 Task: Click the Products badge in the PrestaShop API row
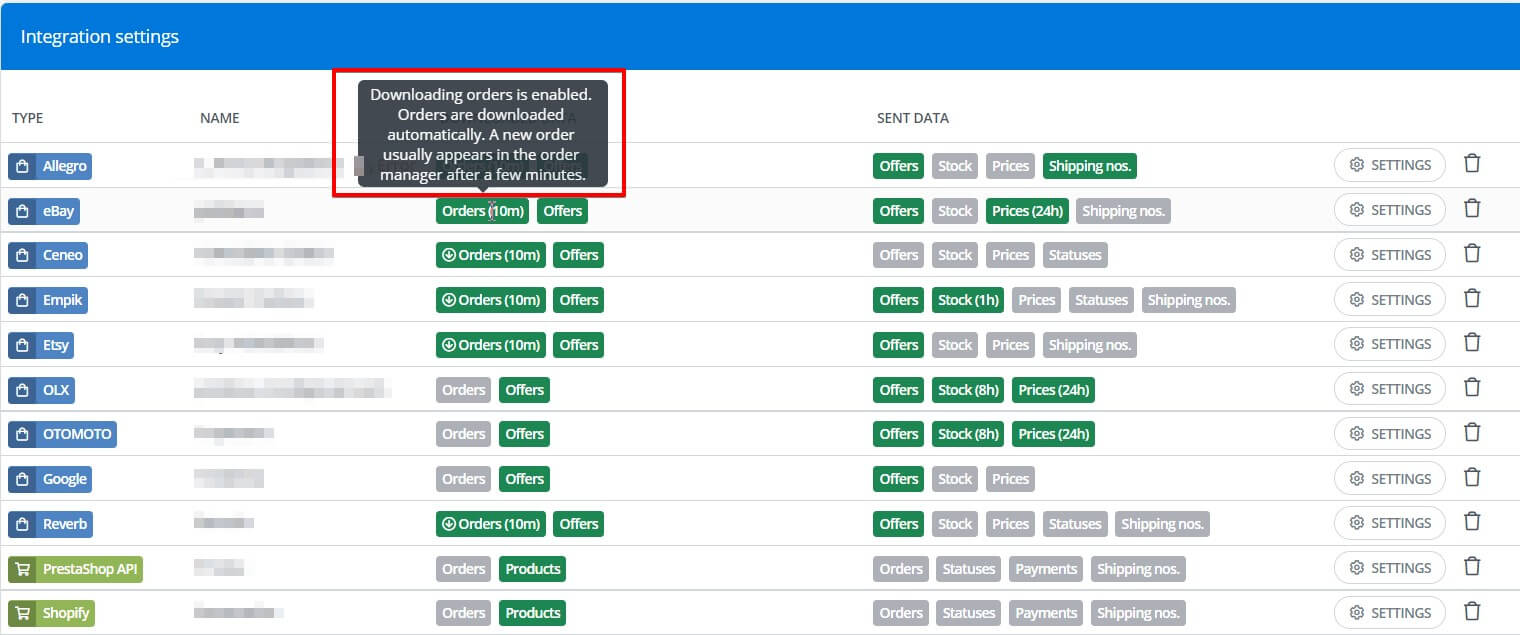coord(533,569)
